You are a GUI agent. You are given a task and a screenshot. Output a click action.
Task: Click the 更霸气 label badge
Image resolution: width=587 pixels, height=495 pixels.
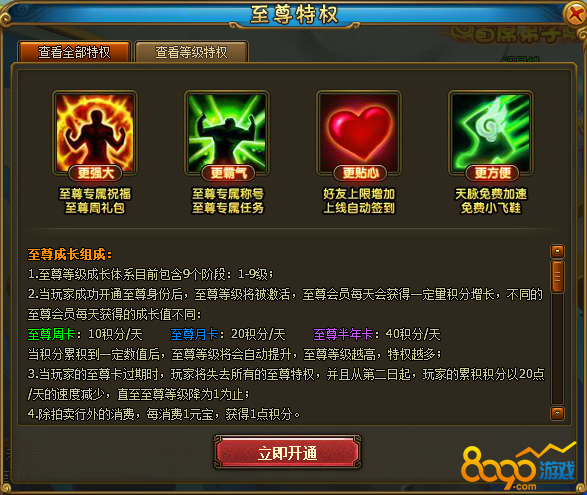coord(228,173)
